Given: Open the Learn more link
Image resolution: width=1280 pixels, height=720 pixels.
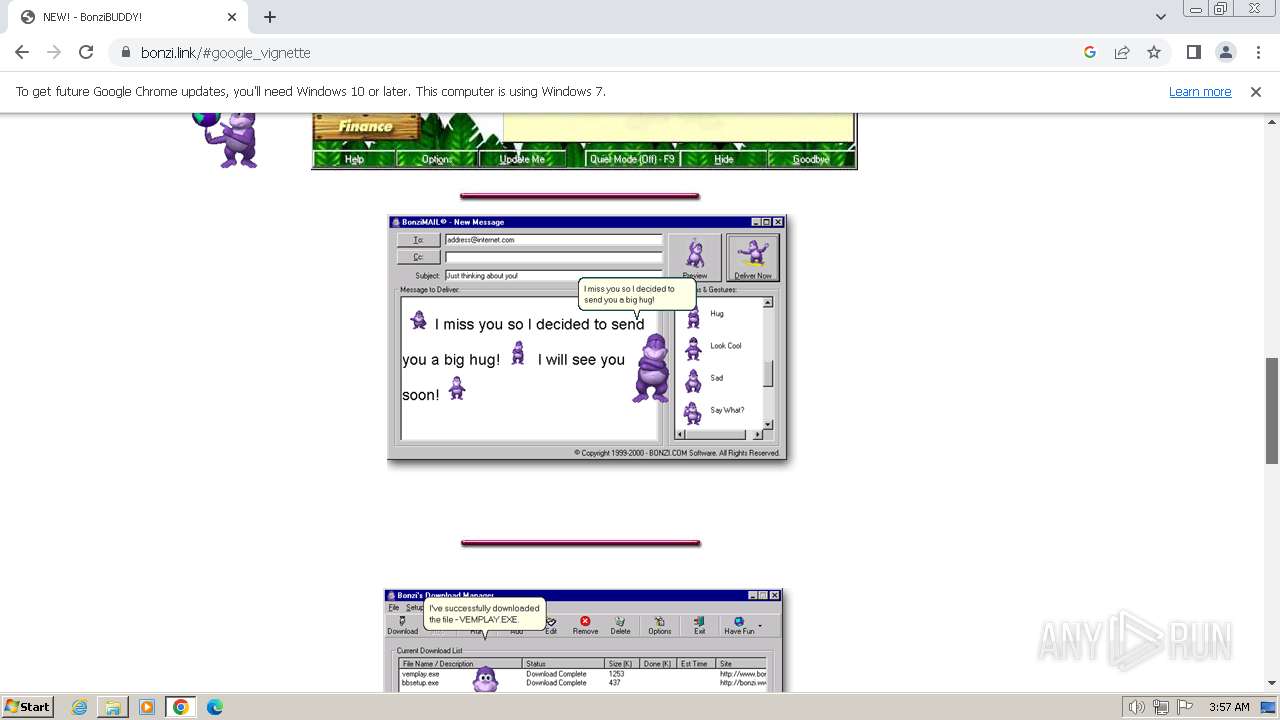Looking at the screenshot, I should (x=1200, y=91).
